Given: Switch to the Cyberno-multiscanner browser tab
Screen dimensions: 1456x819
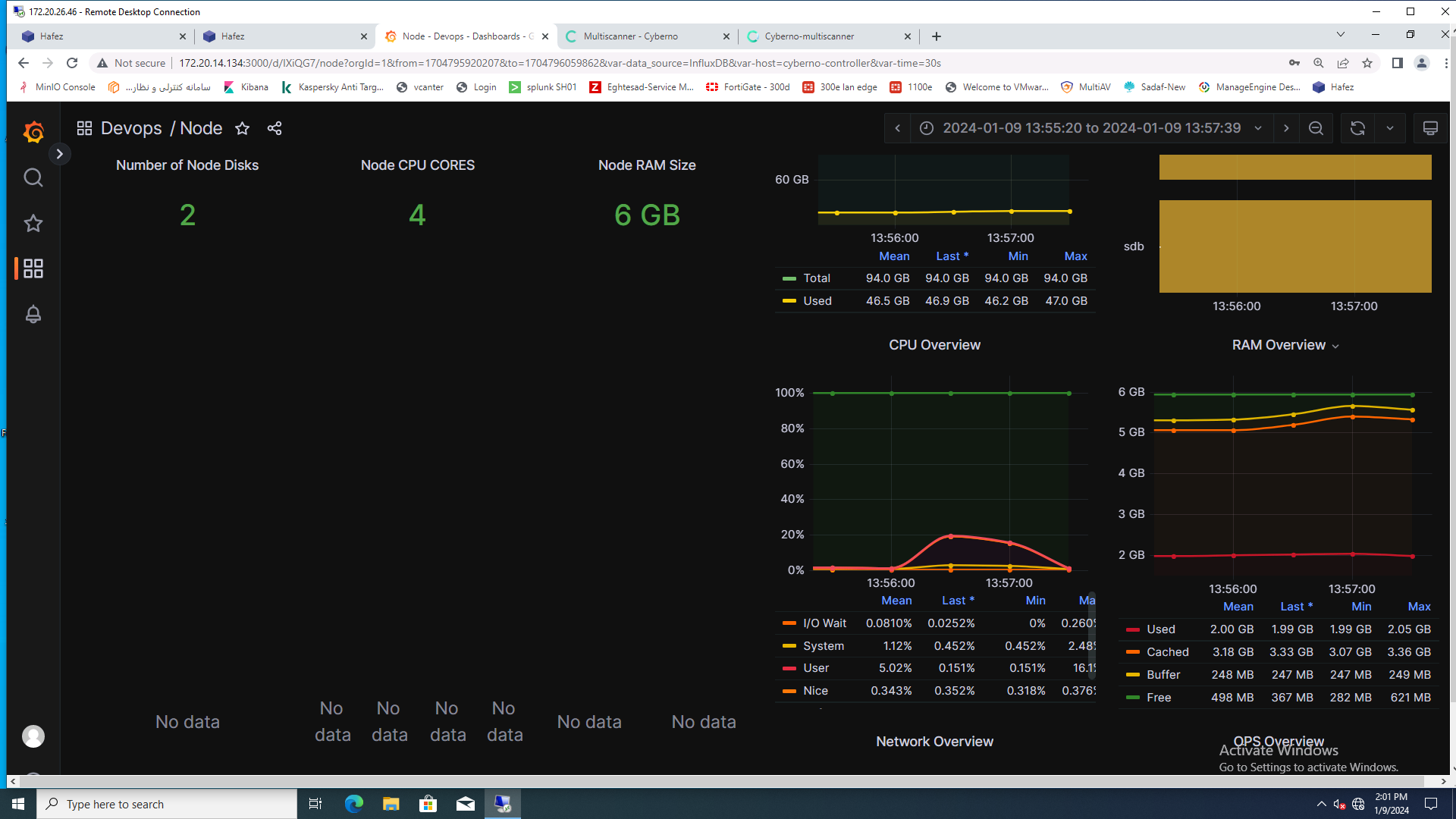Looking at the screenshot, I should point(809,36).
